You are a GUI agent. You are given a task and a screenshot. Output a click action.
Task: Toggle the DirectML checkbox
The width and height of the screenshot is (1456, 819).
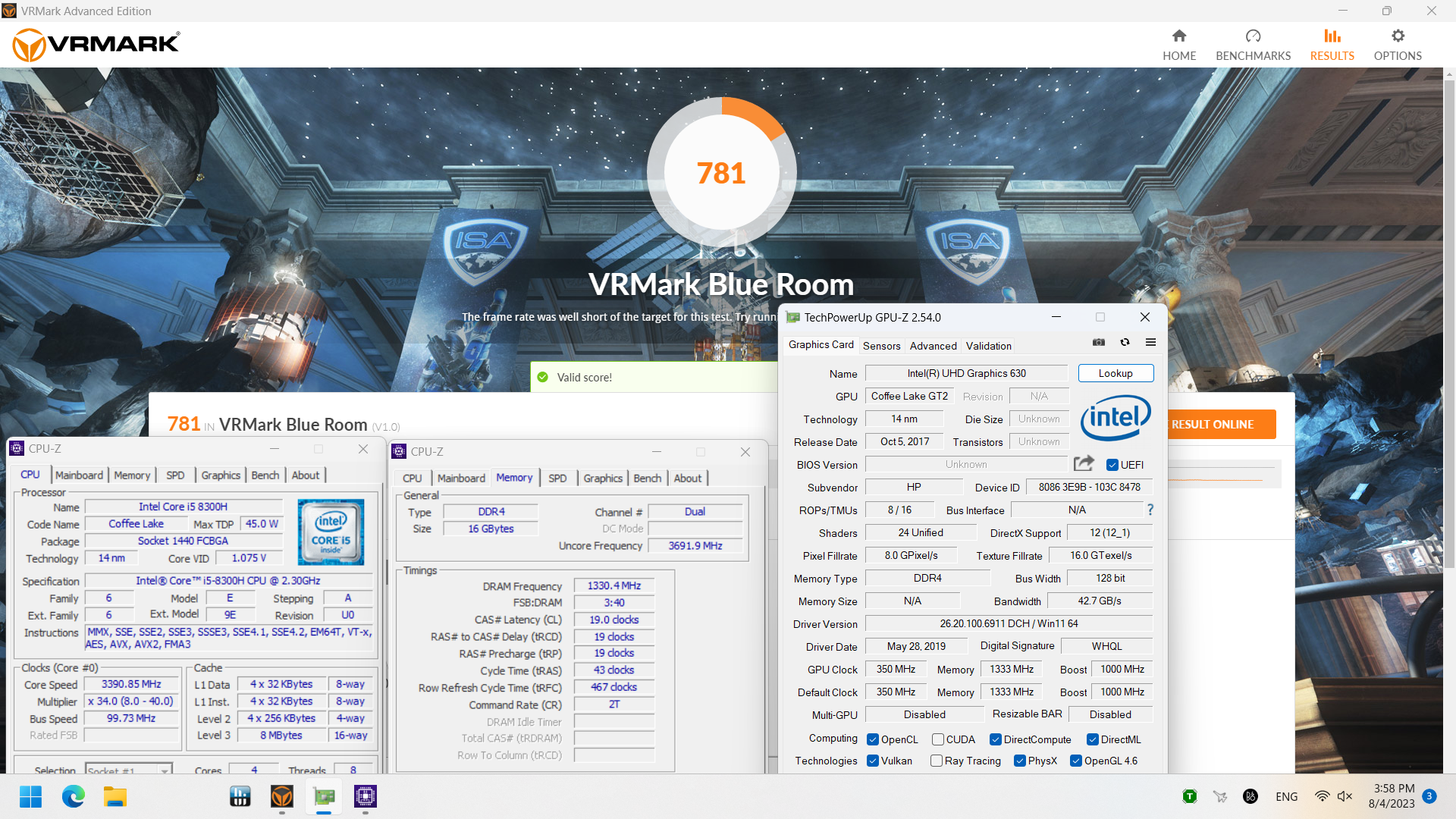[1093, 739]
